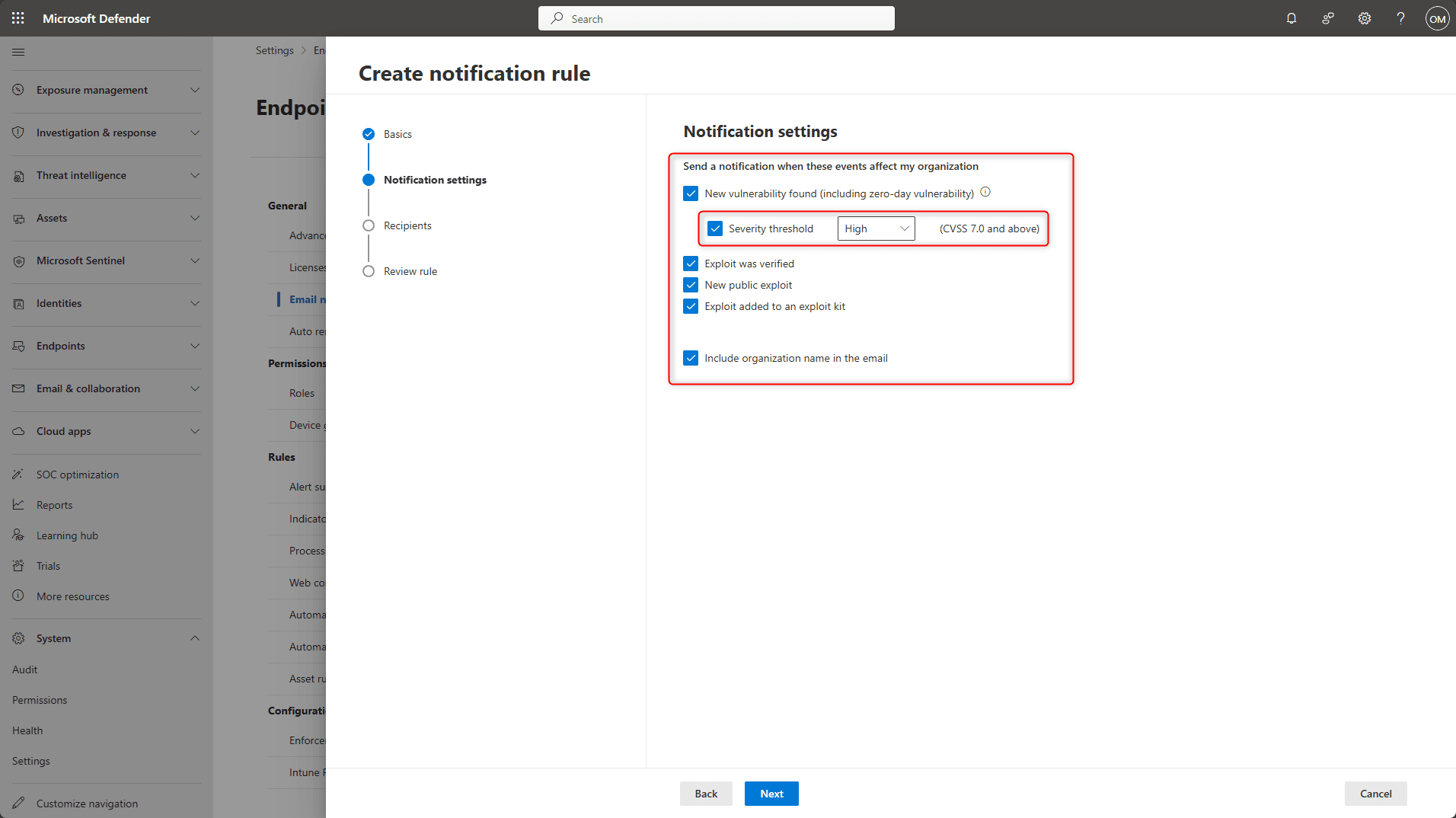Uncheck the Severity threshold checkbox
Image resolution: width=1456 pixels, height=818 pixels.
click(x=715, y=228)
